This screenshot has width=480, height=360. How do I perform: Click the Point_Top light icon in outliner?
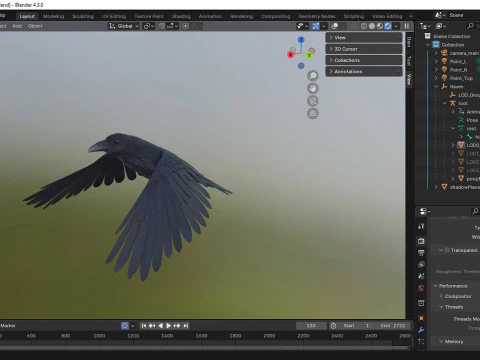444,78
